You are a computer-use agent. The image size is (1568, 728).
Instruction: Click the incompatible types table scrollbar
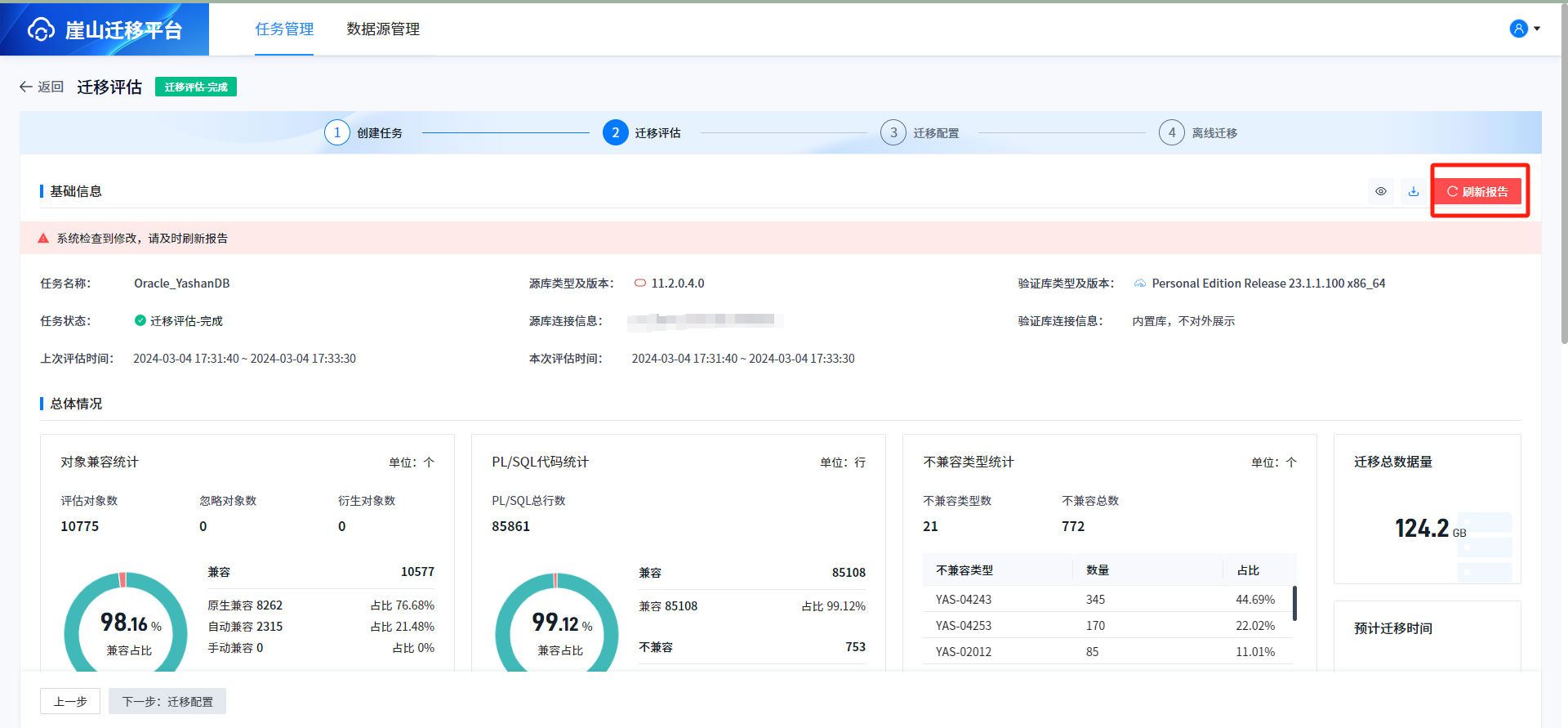point(1294,603)
